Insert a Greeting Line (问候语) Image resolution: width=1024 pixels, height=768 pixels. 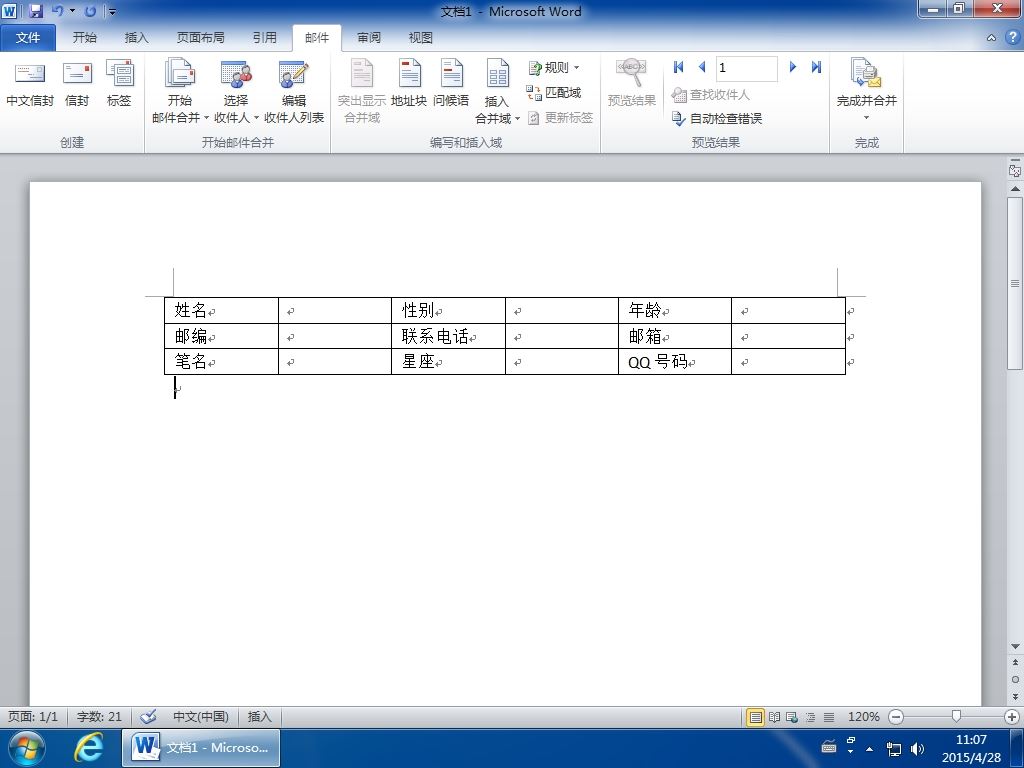451,84
